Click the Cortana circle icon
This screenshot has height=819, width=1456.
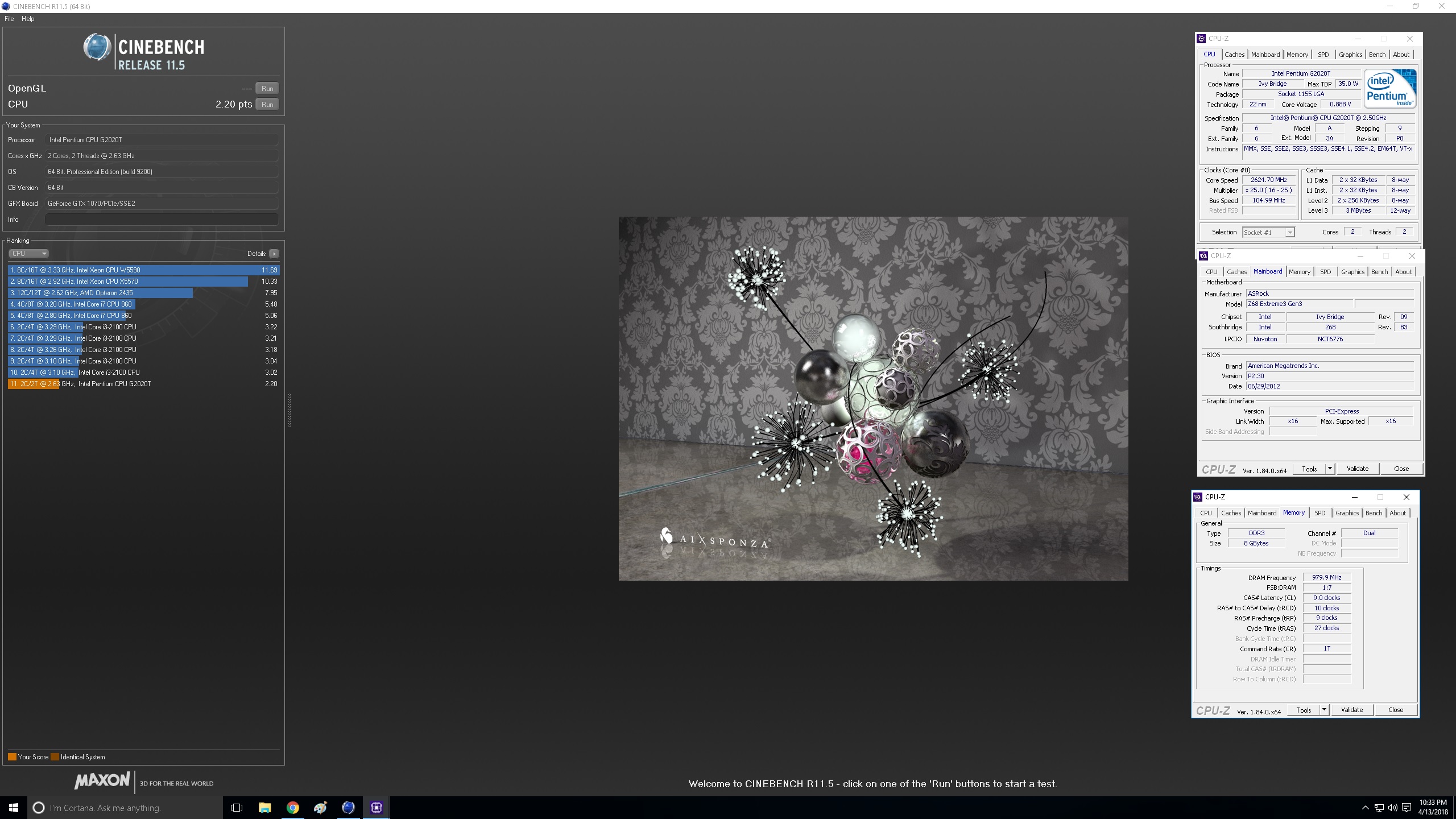[x=39, y=808]
